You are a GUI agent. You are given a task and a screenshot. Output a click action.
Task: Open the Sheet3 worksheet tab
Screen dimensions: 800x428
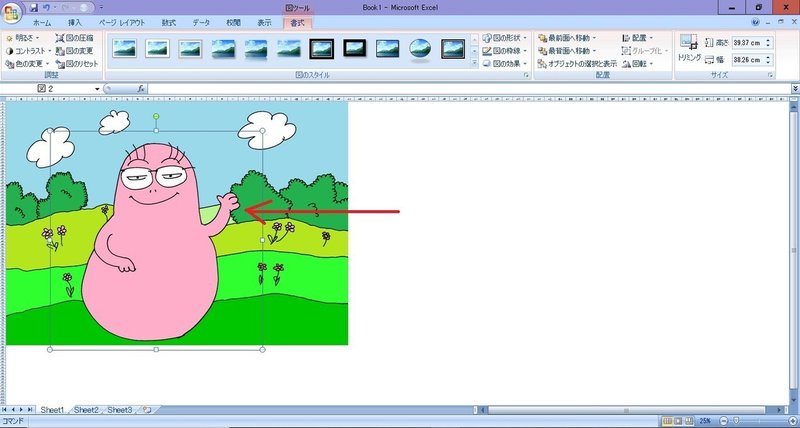coord(119,410)
